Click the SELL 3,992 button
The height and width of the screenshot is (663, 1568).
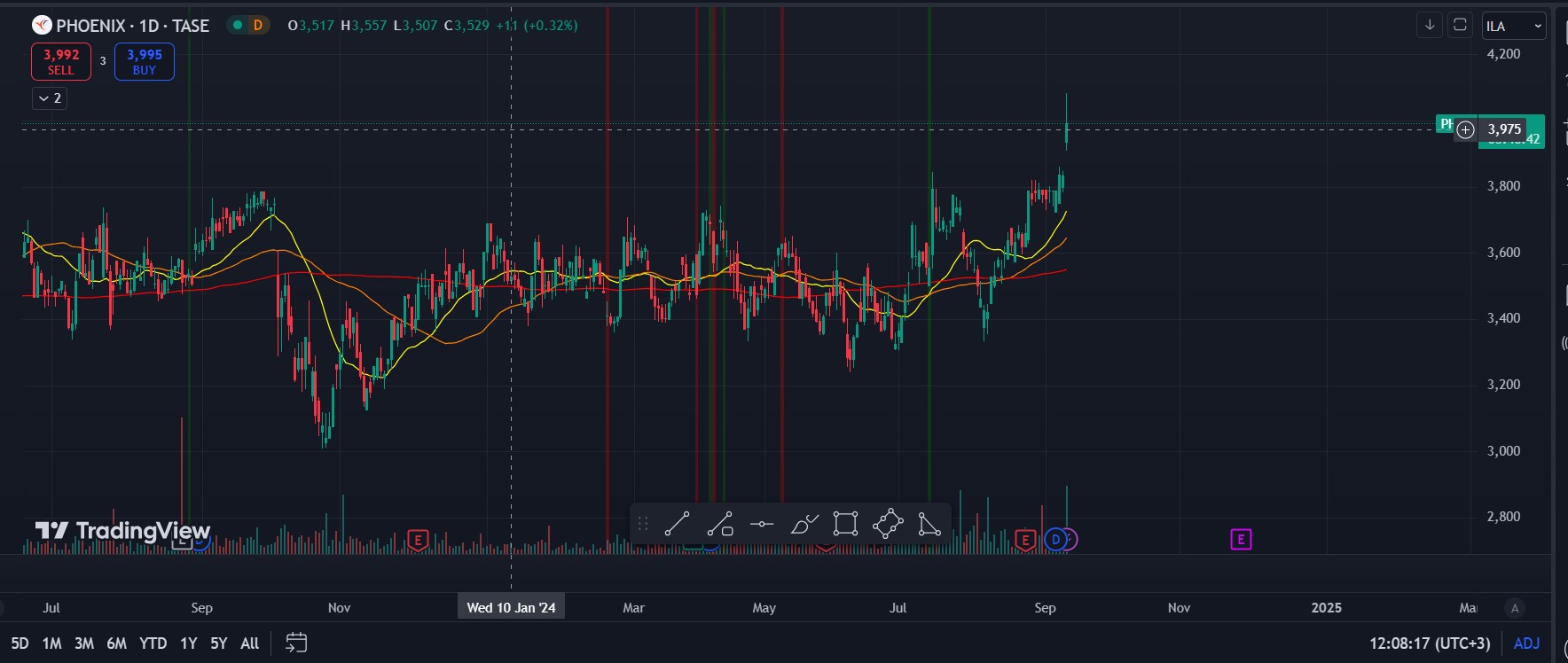[61, 62]
